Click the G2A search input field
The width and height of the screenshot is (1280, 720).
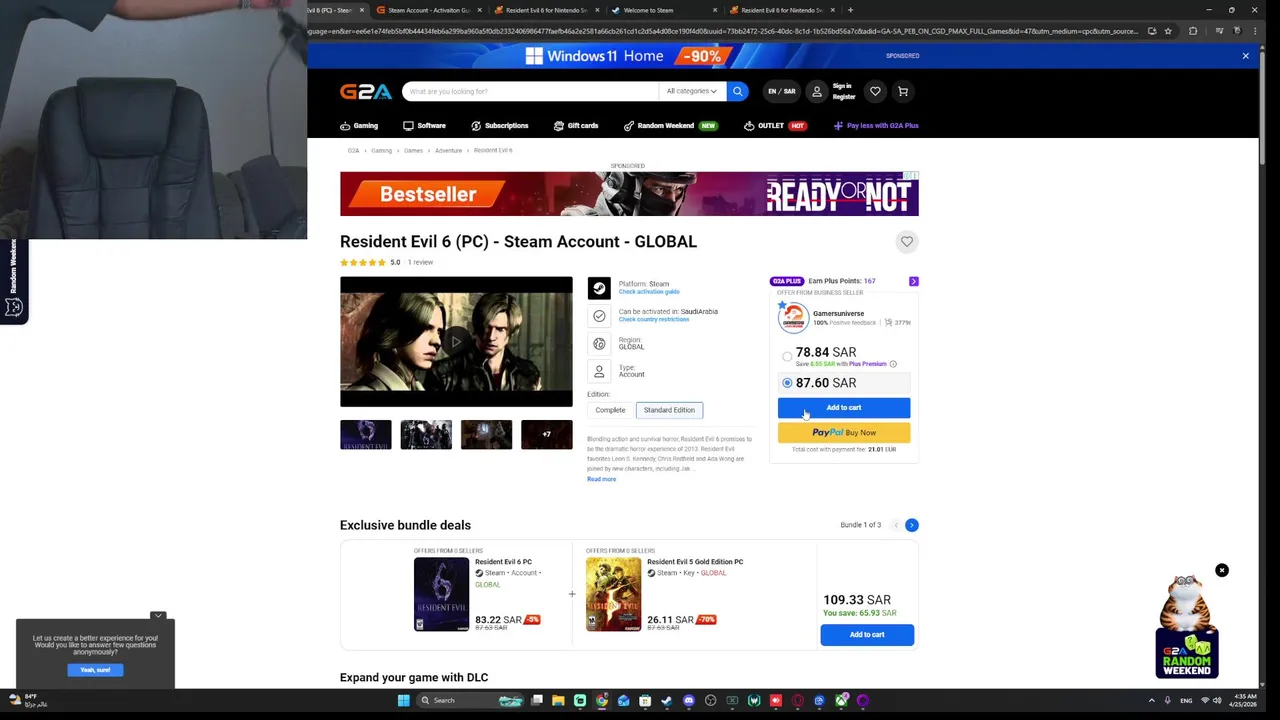coord(530,91)
